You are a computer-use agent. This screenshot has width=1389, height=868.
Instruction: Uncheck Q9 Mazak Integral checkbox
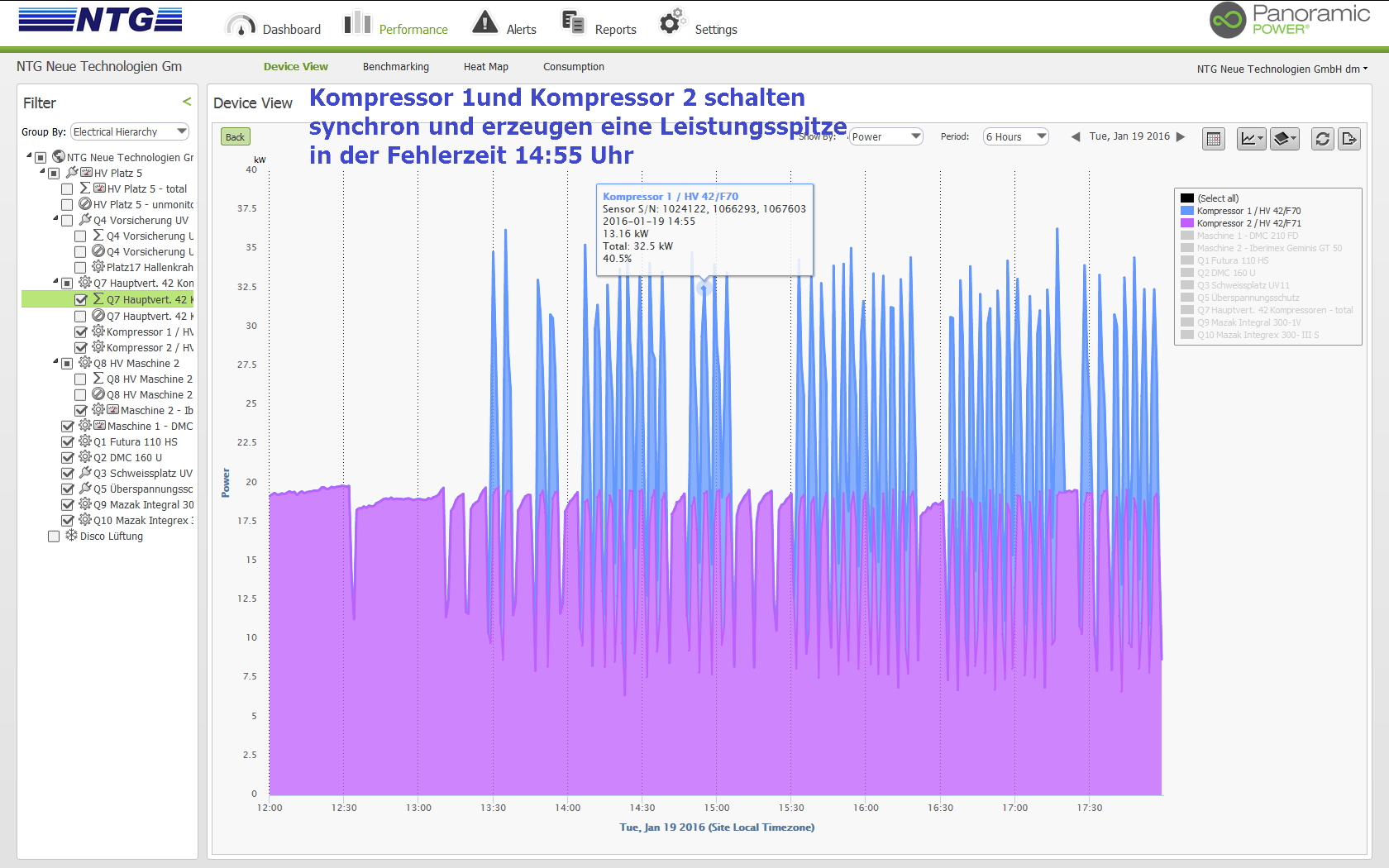(x=68, y=505)
